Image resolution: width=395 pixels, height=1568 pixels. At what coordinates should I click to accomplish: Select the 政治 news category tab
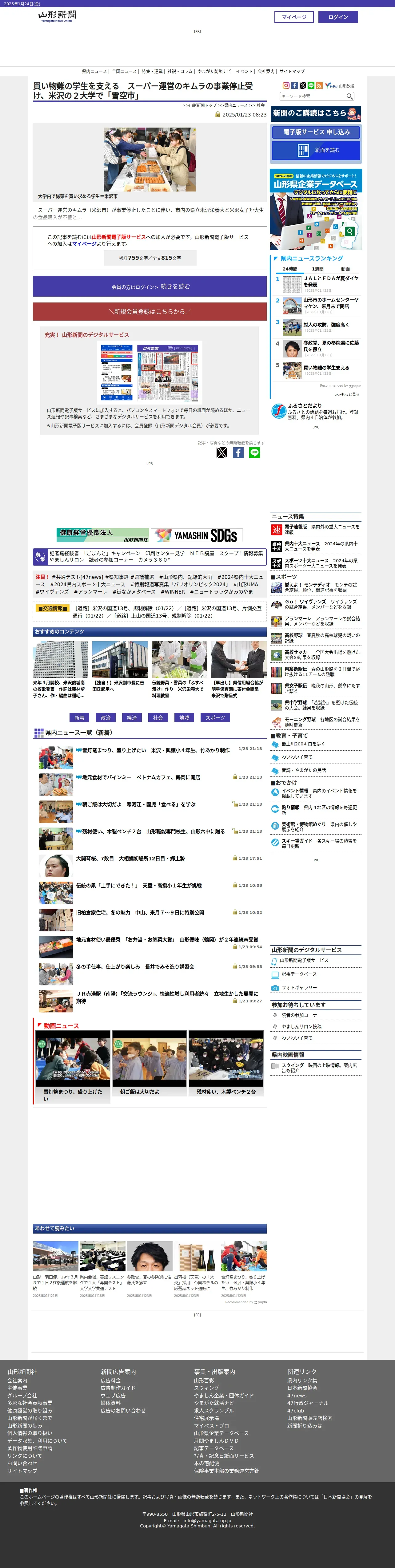coord(106,718)
